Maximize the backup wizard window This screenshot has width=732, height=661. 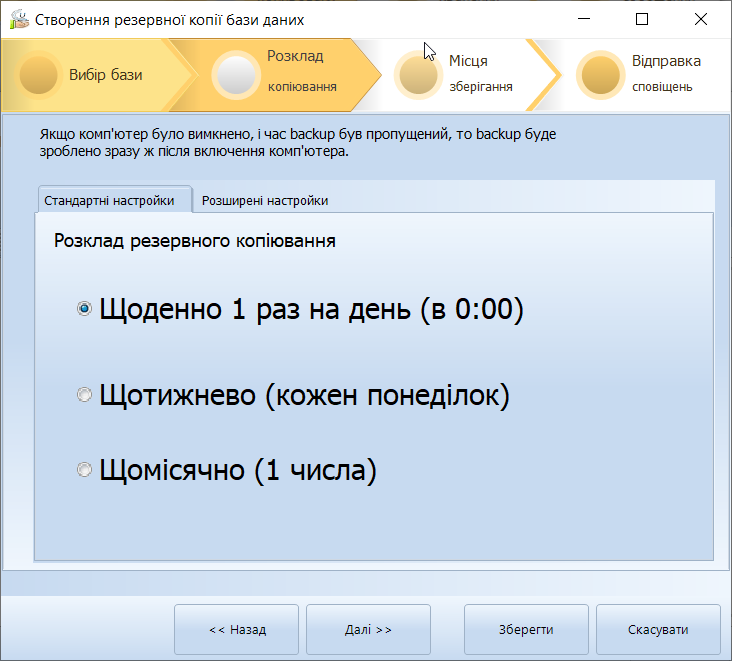pos(642,19)
